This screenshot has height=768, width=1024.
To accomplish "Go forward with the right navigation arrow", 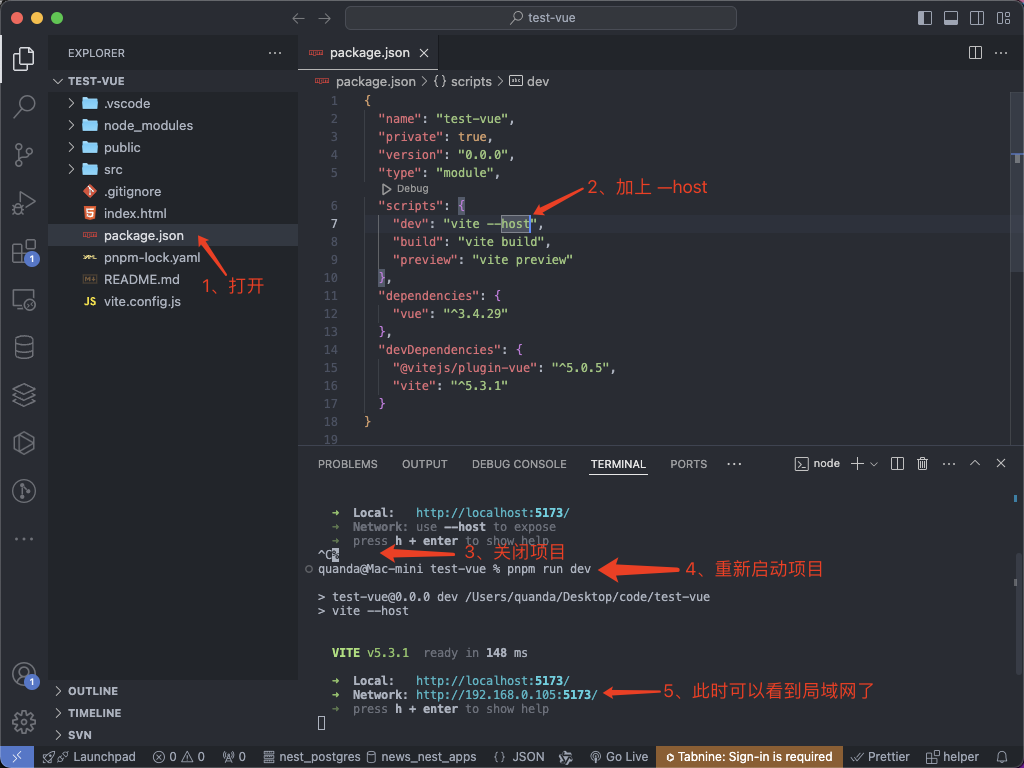I will [325, 18].
